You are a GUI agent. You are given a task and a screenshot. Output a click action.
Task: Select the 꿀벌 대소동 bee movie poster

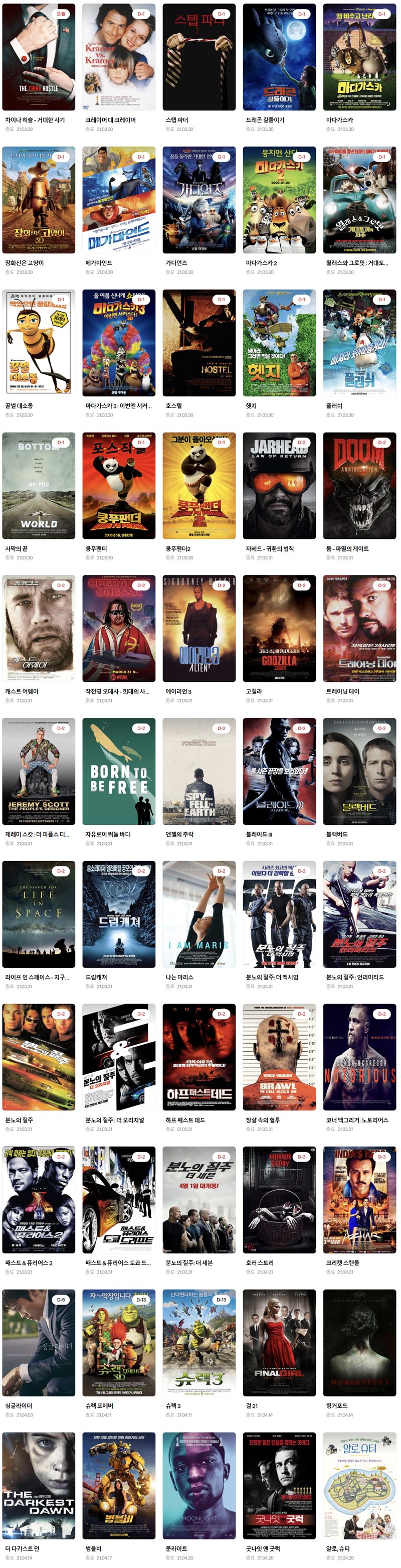point(38,343)
